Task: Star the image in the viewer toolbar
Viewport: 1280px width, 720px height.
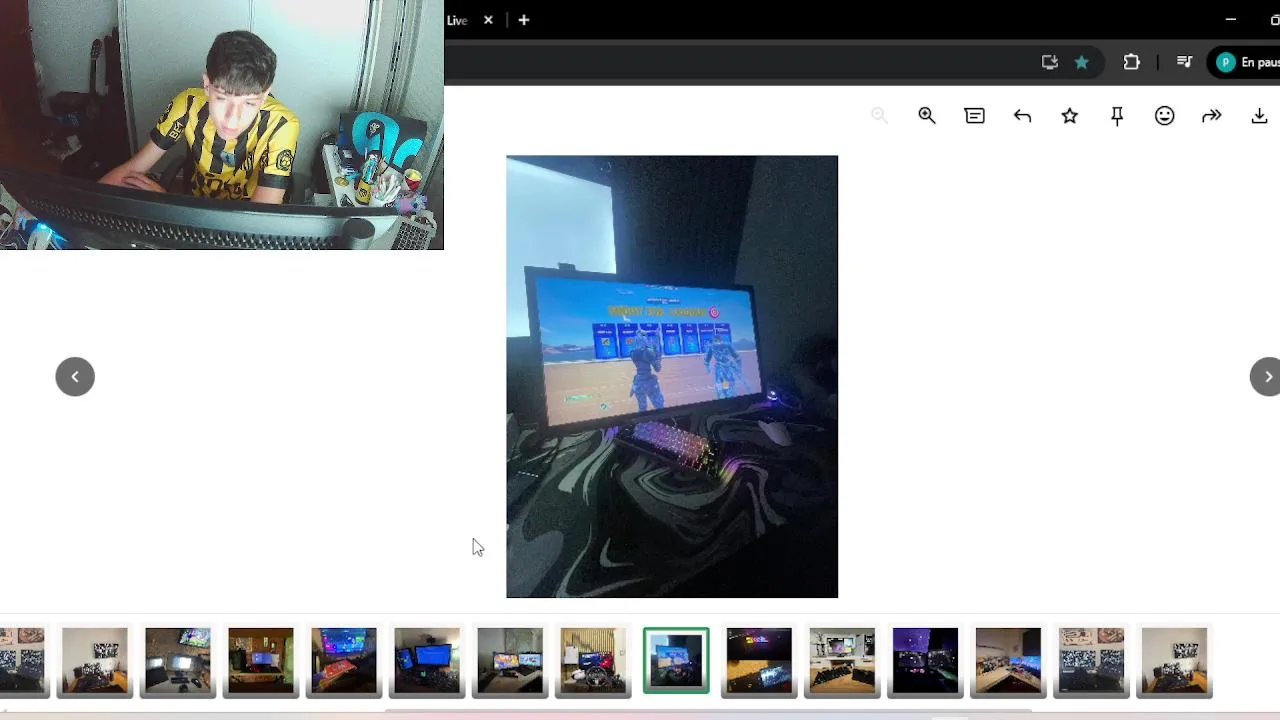Action: point(1070,116)
